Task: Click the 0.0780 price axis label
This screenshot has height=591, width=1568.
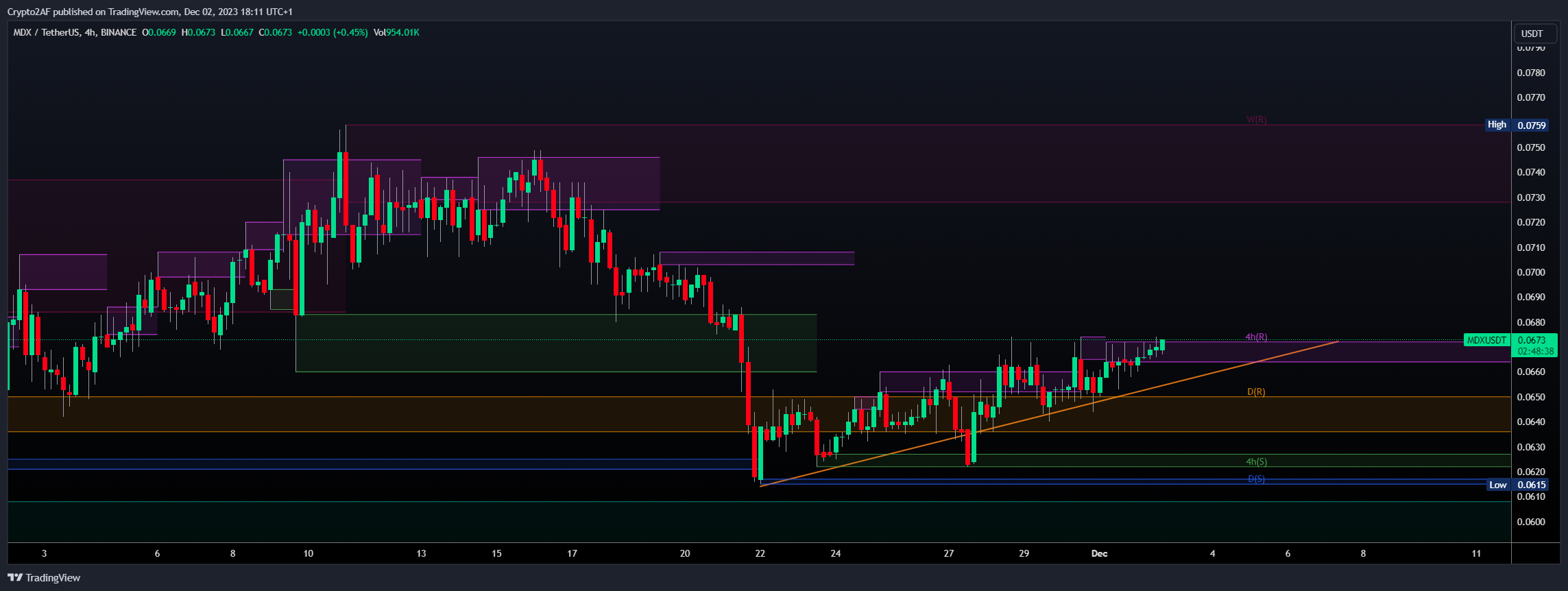Action: 1531,73
